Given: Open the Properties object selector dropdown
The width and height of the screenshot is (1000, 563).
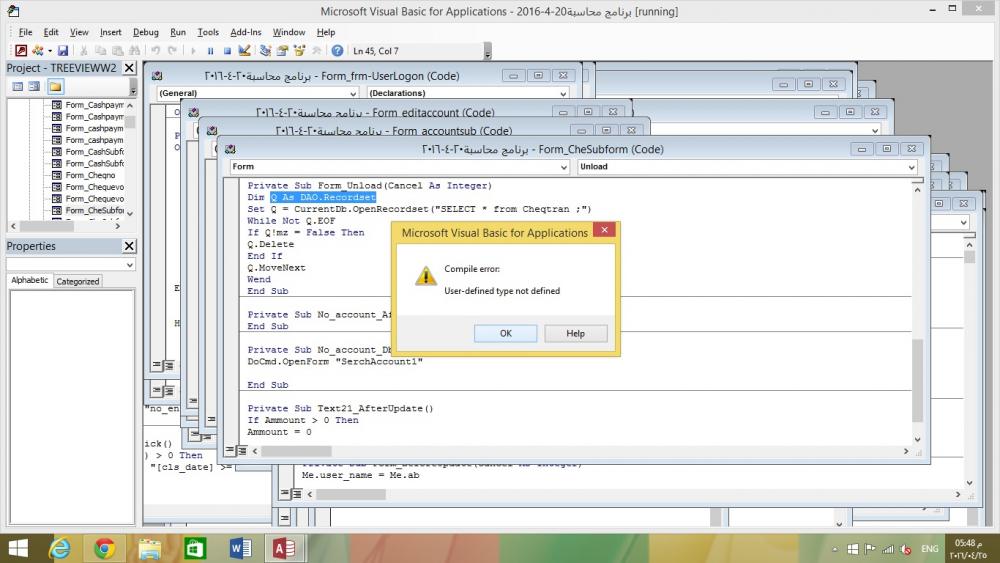Looking at the screenshot, I should tap(129, 265).
